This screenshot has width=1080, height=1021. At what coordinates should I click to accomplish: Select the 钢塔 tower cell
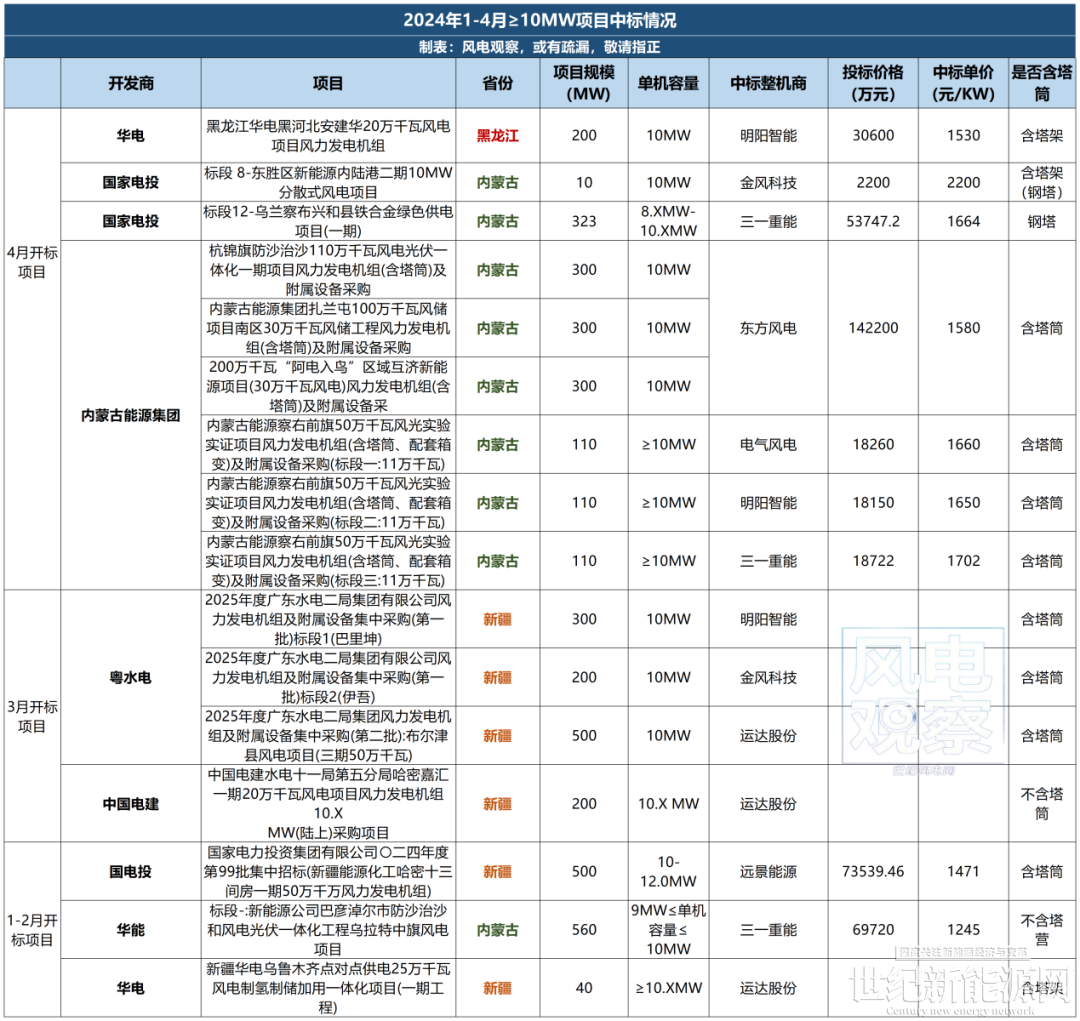(x=1042, y=221)
